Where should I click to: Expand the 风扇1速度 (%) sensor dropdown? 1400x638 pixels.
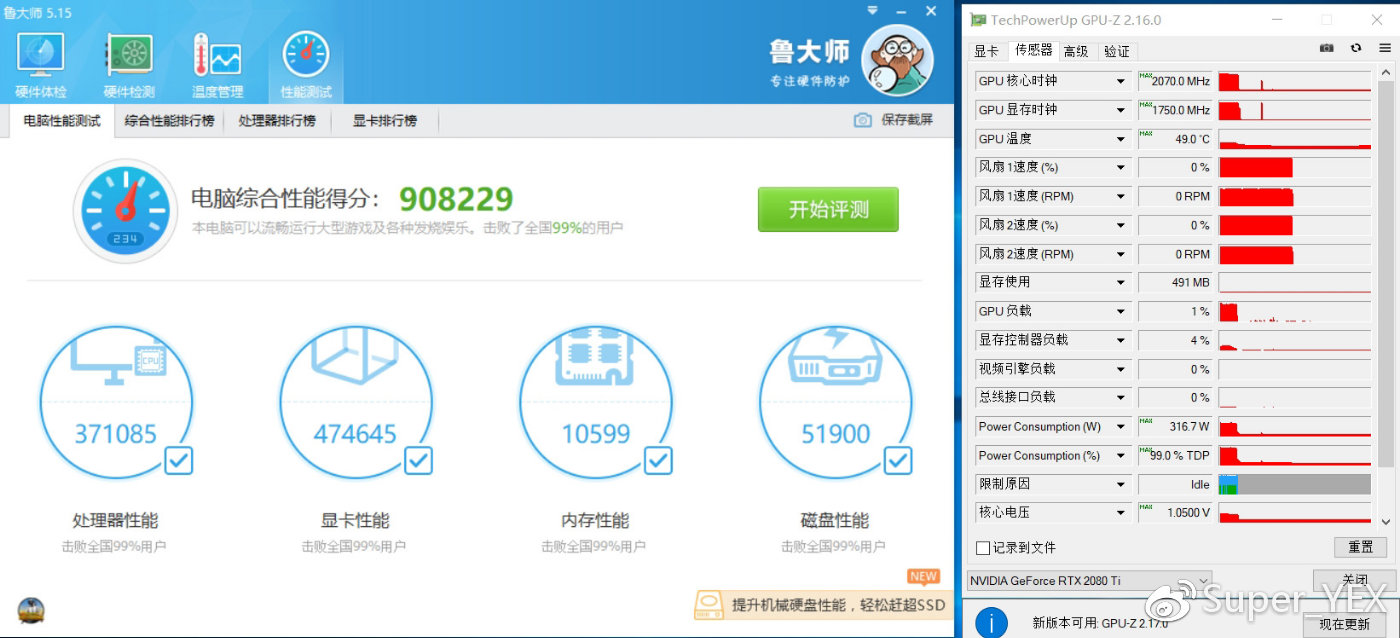point(1121,167)
